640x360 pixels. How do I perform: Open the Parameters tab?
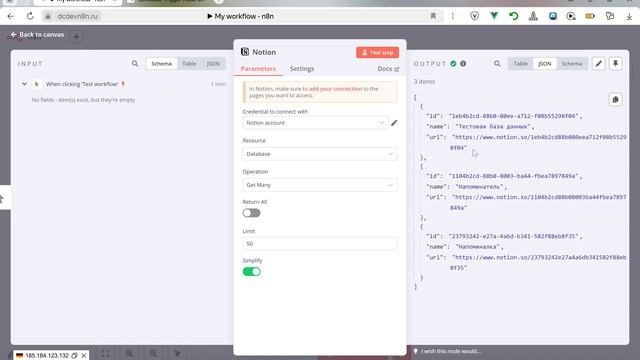[258, 69]
